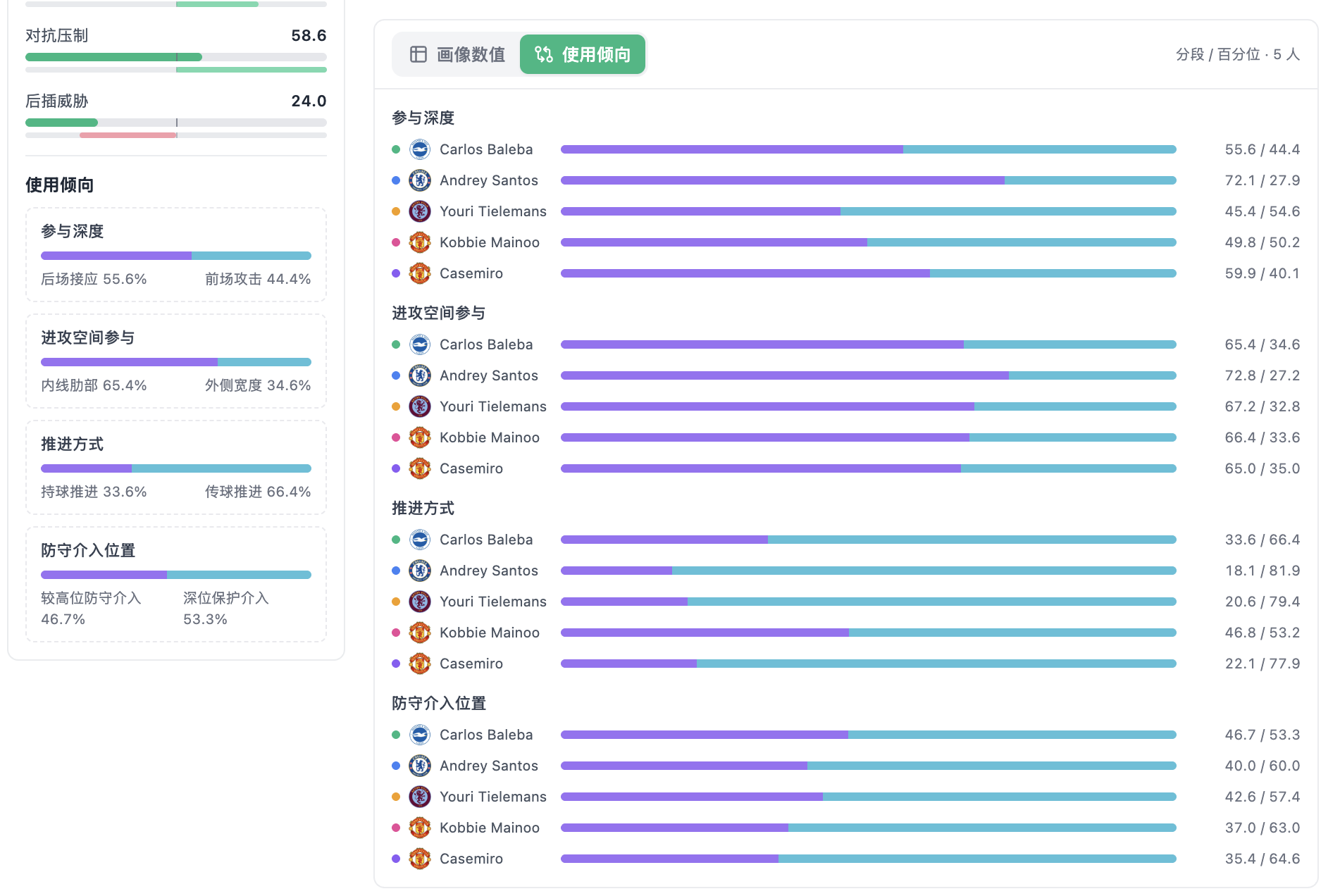Click the 使用倾向 heading in left panel
1340x896 pixels.
[60, 185]
